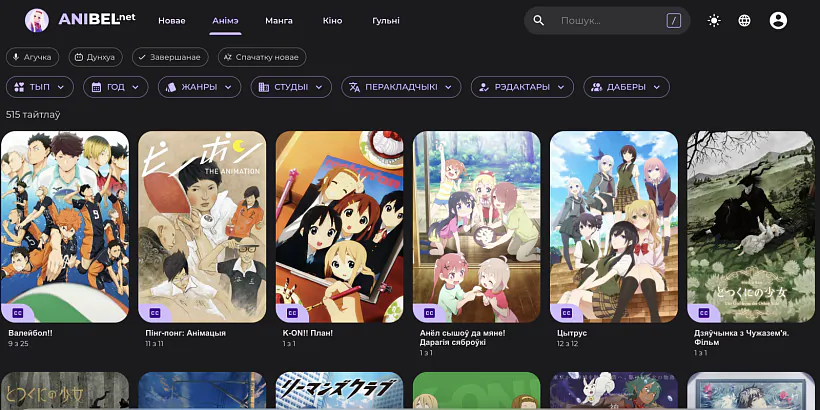Screen dimensions: 820x410
Task: Toggle the Агучка filter chip
Action: 33,58
